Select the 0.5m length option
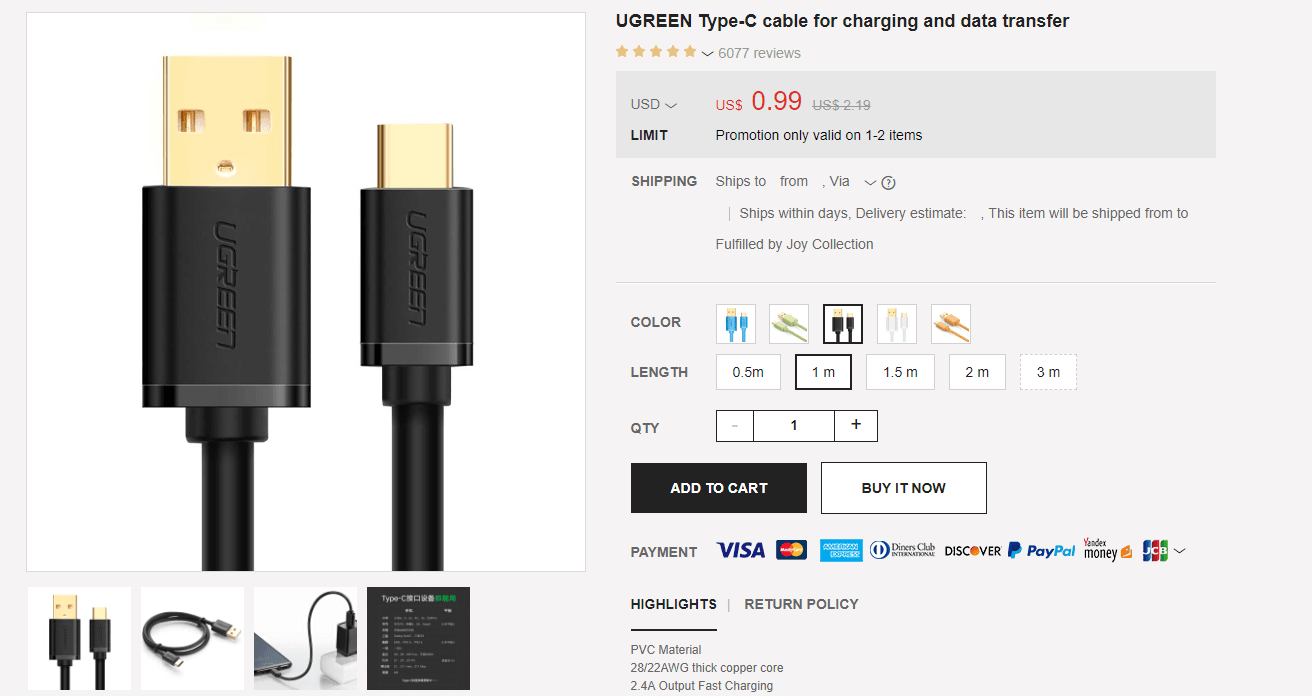 click(x=748, y=372)
